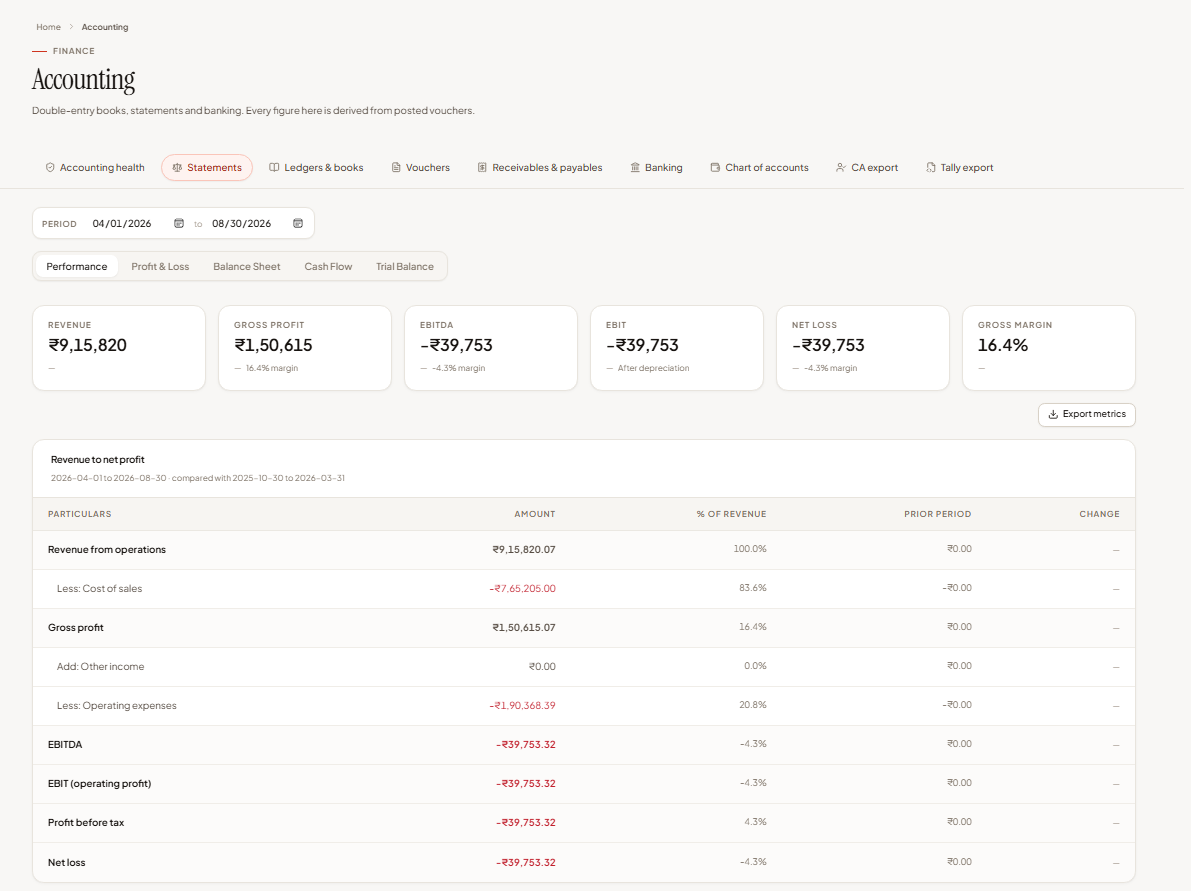Image resolution: width=1191 pixels, height=891 pixels.
Task: Open the Accounting health tab
Action: click(x=95, y=167)
